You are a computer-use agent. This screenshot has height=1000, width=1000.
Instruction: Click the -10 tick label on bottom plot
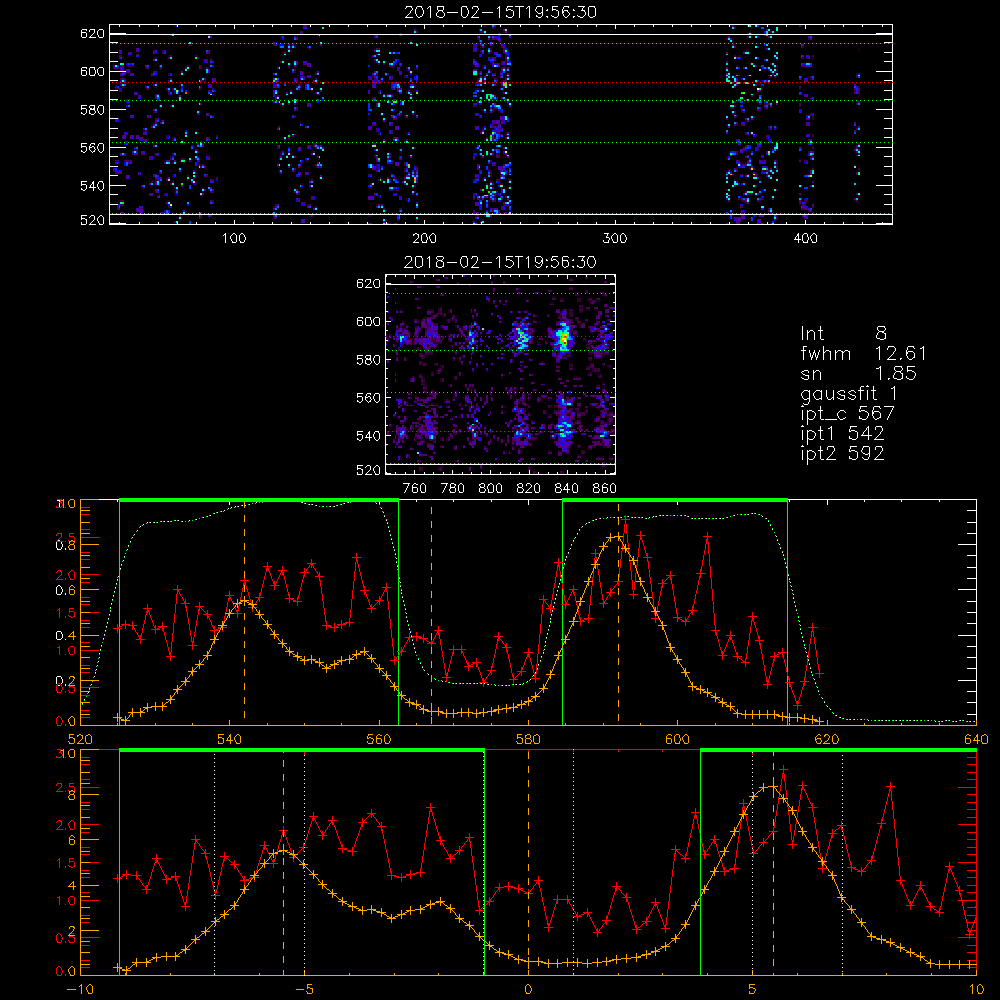[80, 989]
